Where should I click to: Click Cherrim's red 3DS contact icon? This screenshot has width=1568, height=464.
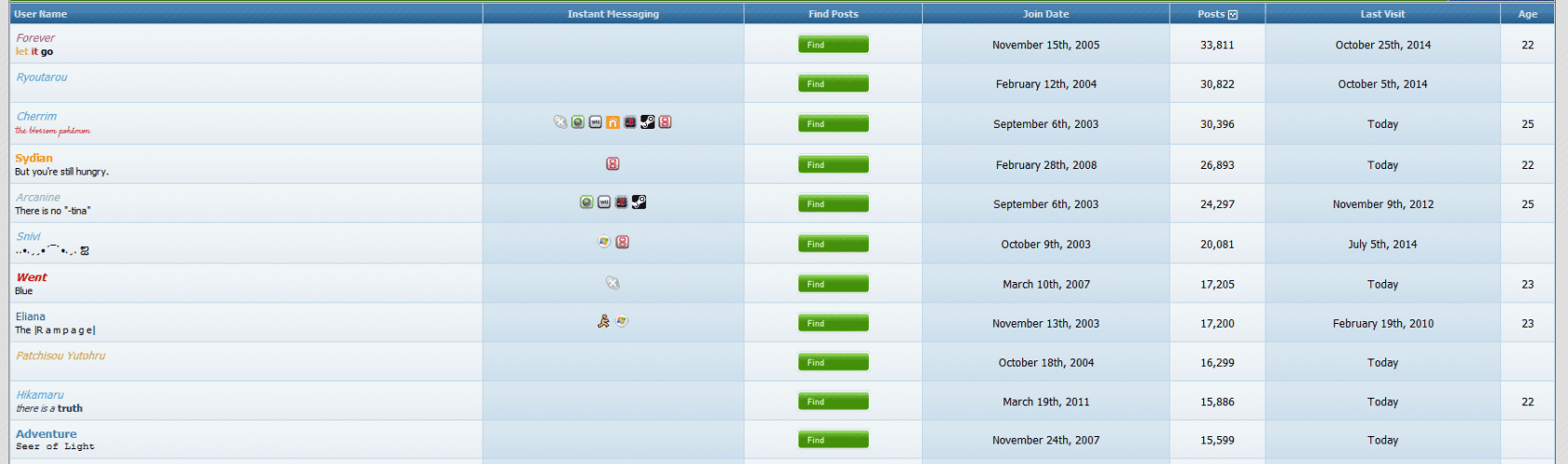coord(665,122)
